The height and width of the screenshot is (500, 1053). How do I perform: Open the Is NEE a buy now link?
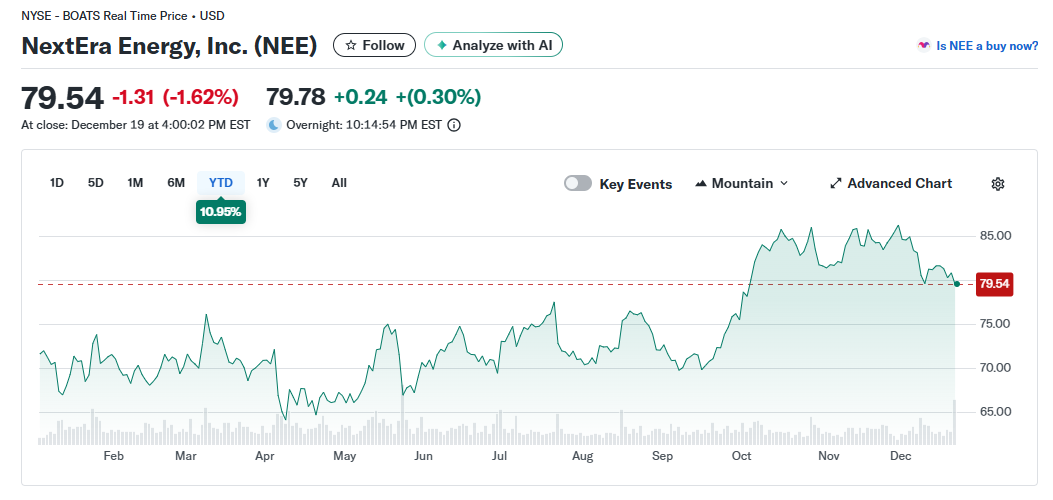point(986,46)
